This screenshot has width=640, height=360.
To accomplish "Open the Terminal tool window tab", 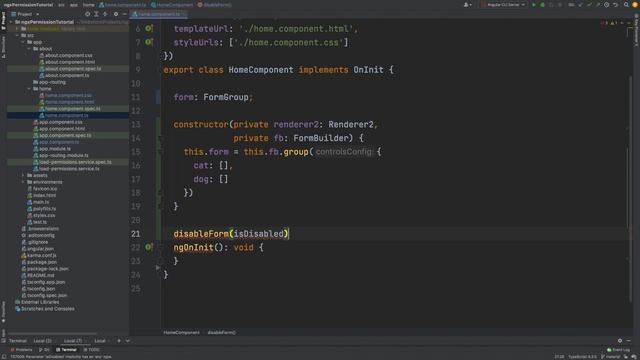I will [66, 350].
